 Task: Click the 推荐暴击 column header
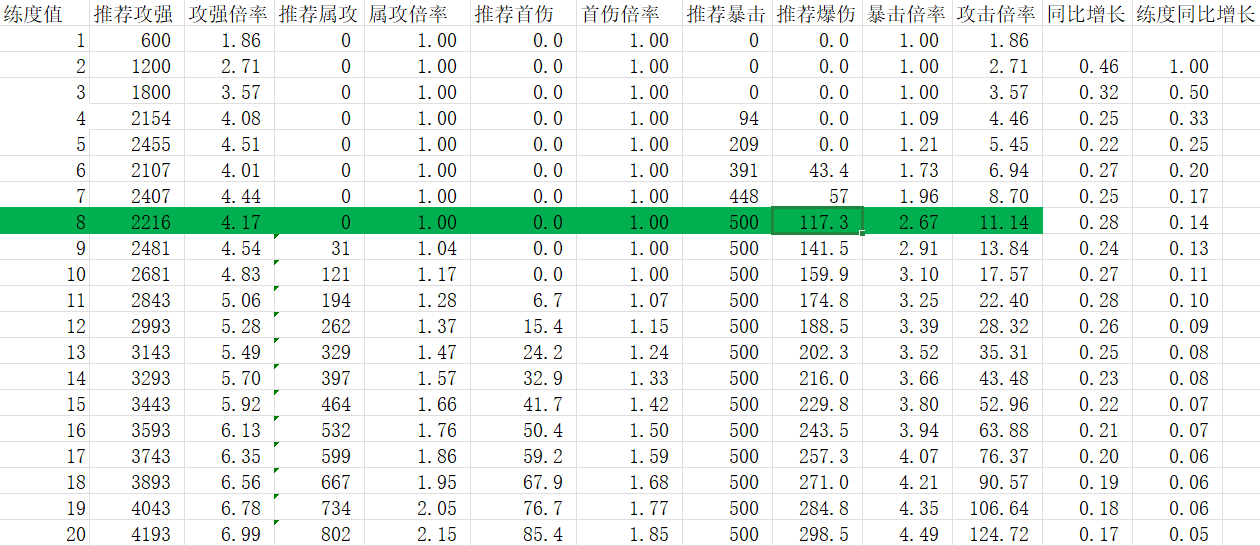point(727,14)
